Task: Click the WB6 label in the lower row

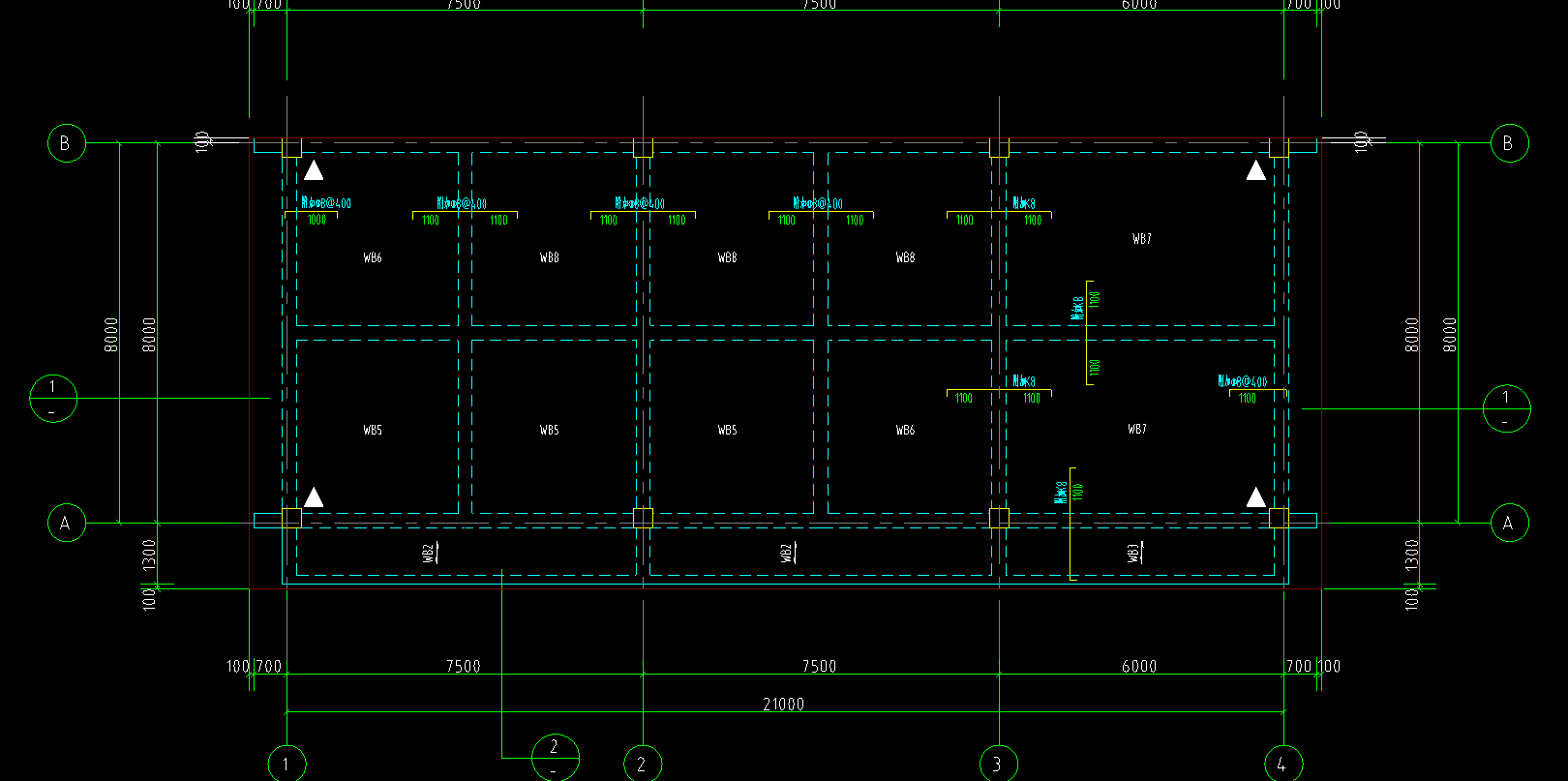Action: click(x=905, y=430)
